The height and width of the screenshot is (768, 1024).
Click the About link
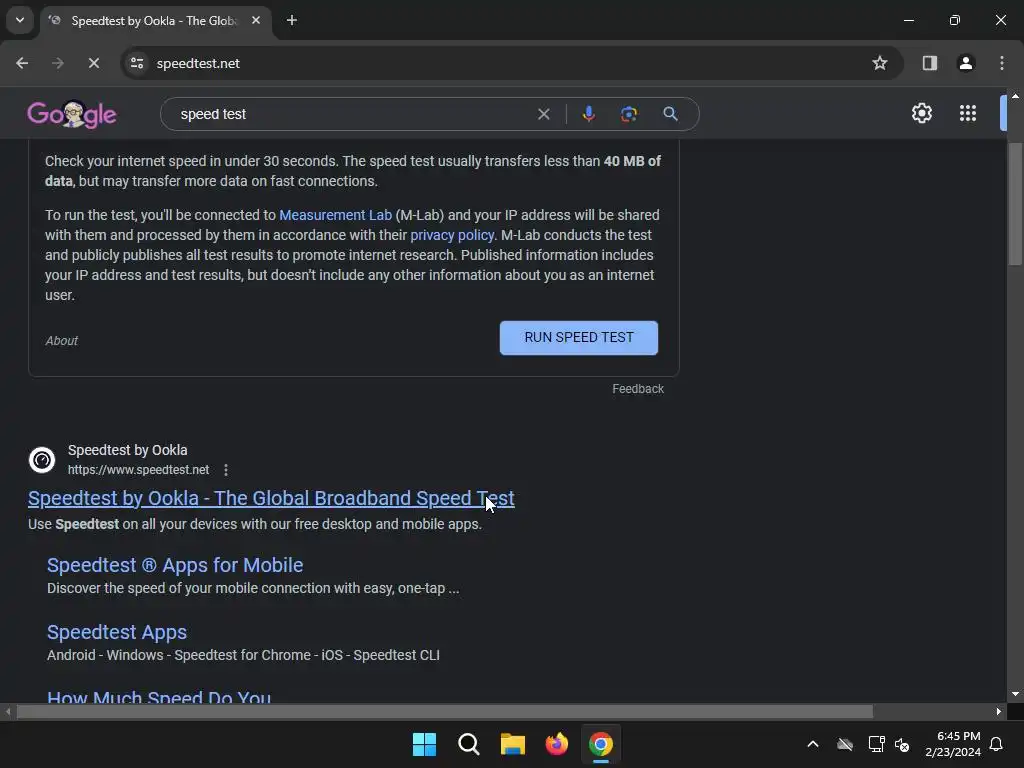click(x=61, y=341)
